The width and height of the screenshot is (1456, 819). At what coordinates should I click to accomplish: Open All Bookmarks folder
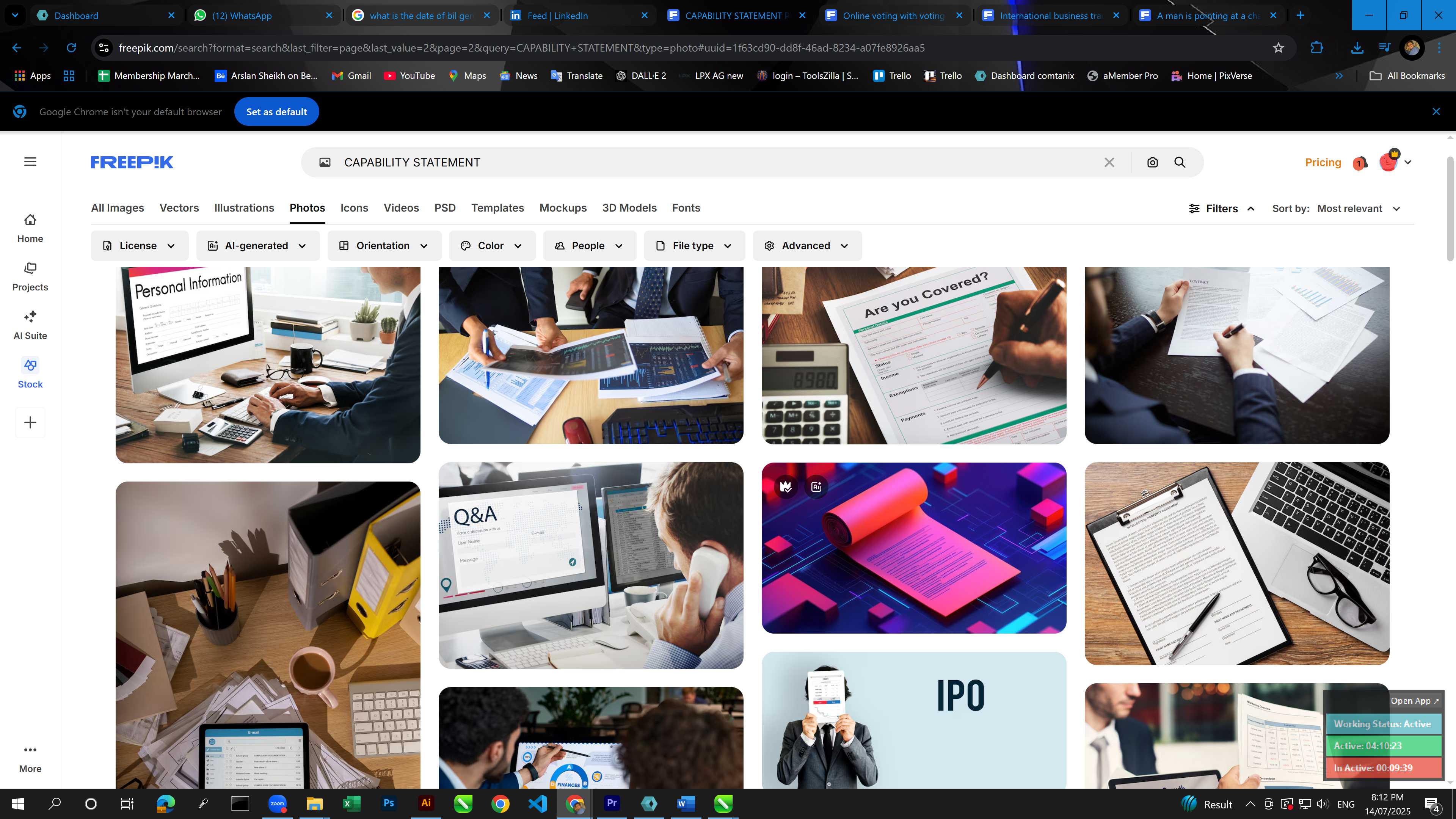click(1407, 76)
